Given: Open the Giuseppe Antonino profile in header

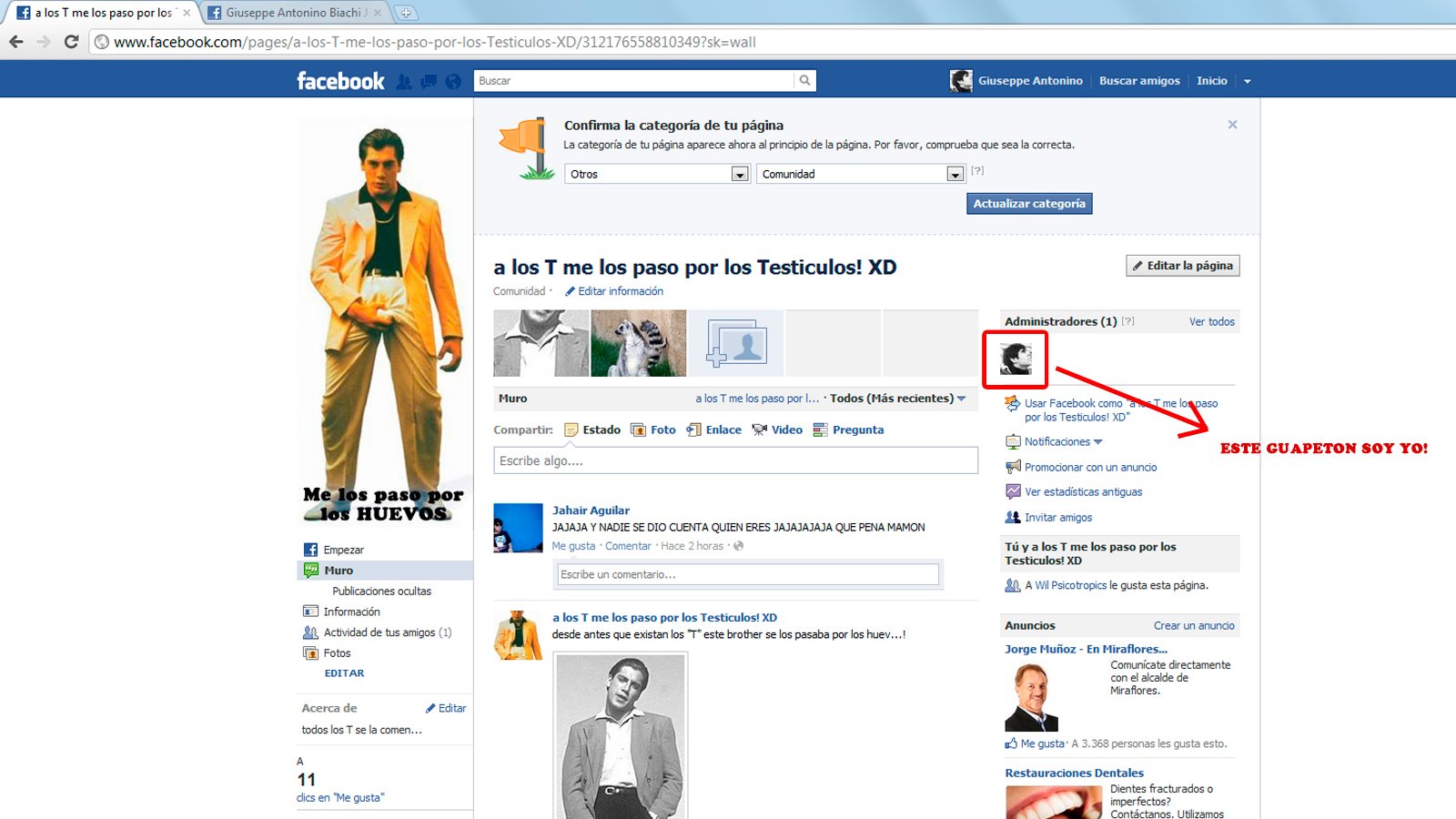Looking at the screenshot, I should tap(1029, 81).
